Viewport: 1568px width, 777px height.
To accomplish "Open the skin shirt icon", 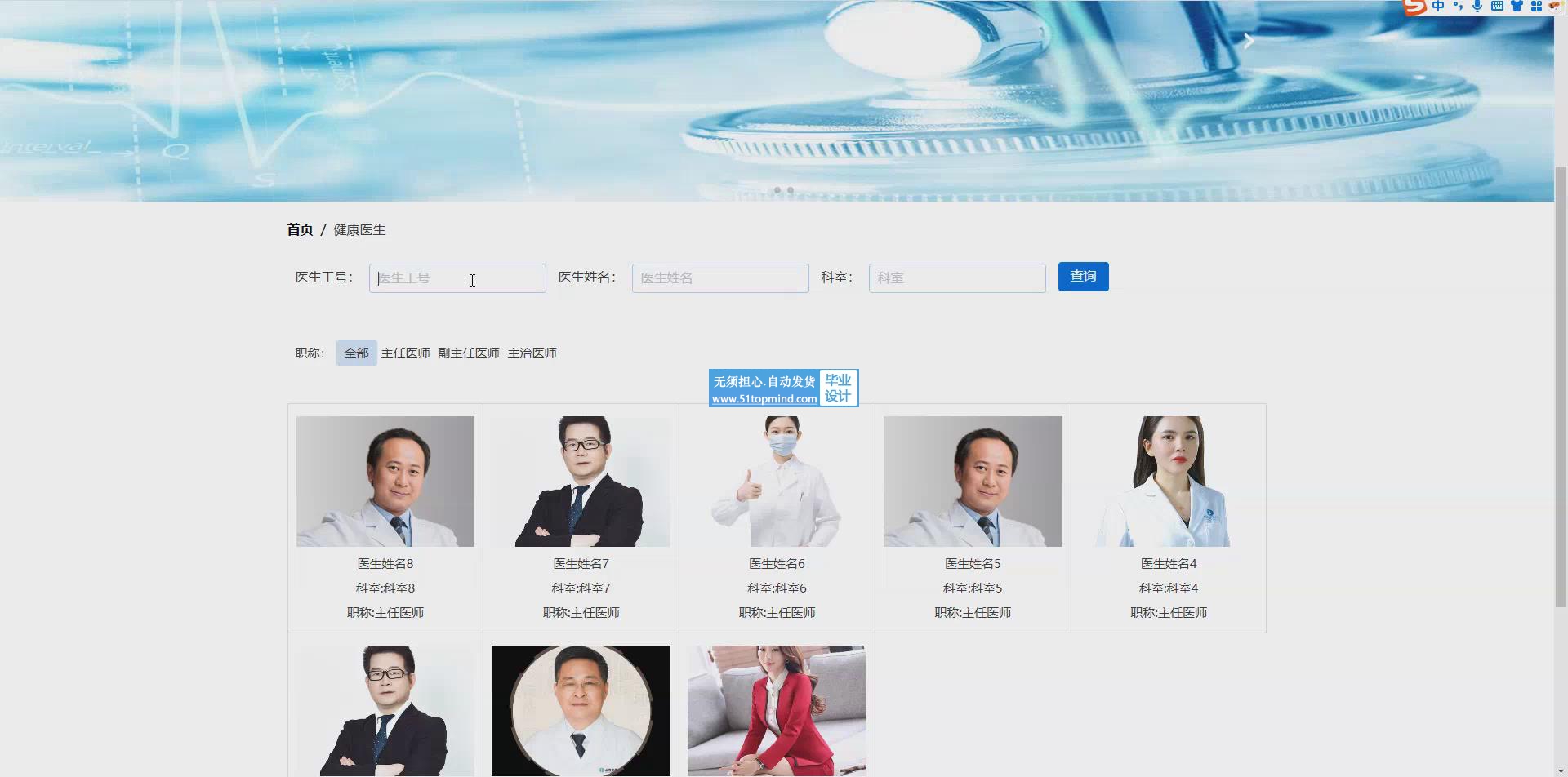I will click(1517, 7).
